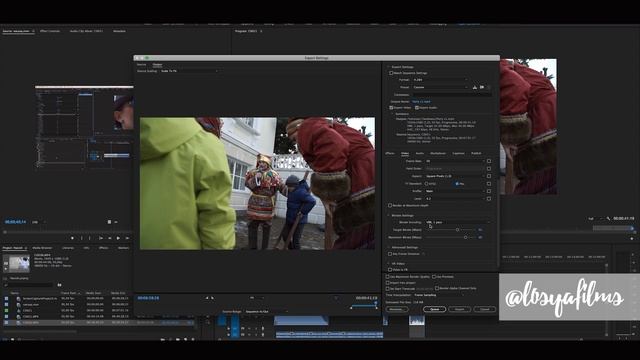Viewport: 640px width, 360px height.
Task: Switch to the Audio tab in export dialog
Action: [x=420, y=153]
